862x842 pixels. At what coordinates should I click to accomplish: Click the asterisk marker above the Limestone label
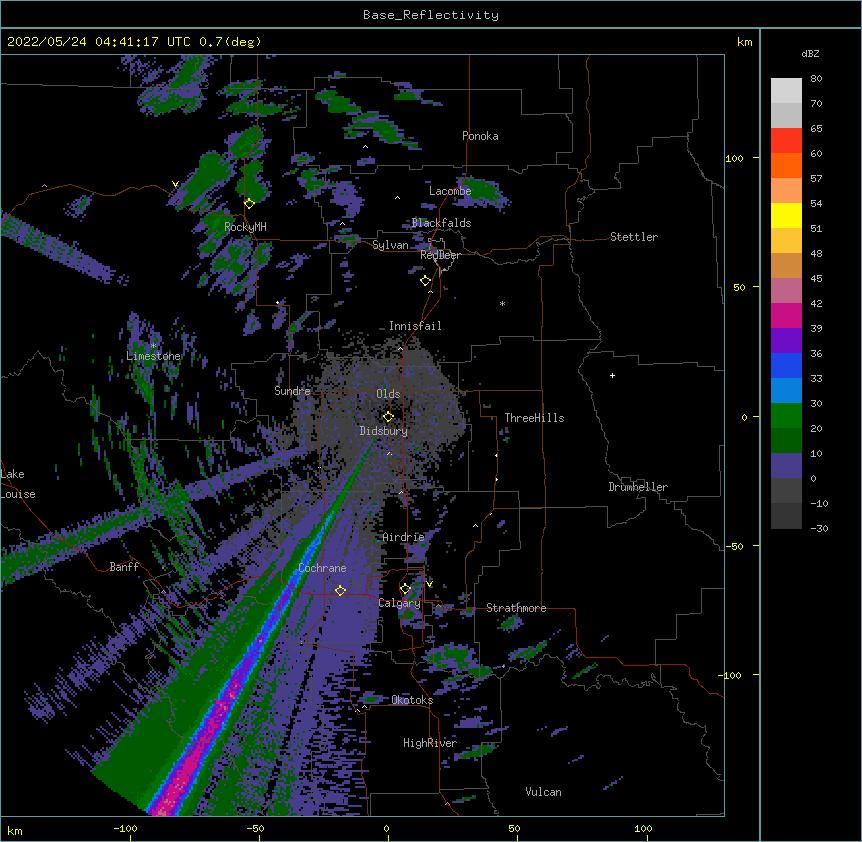click(153, 346)
